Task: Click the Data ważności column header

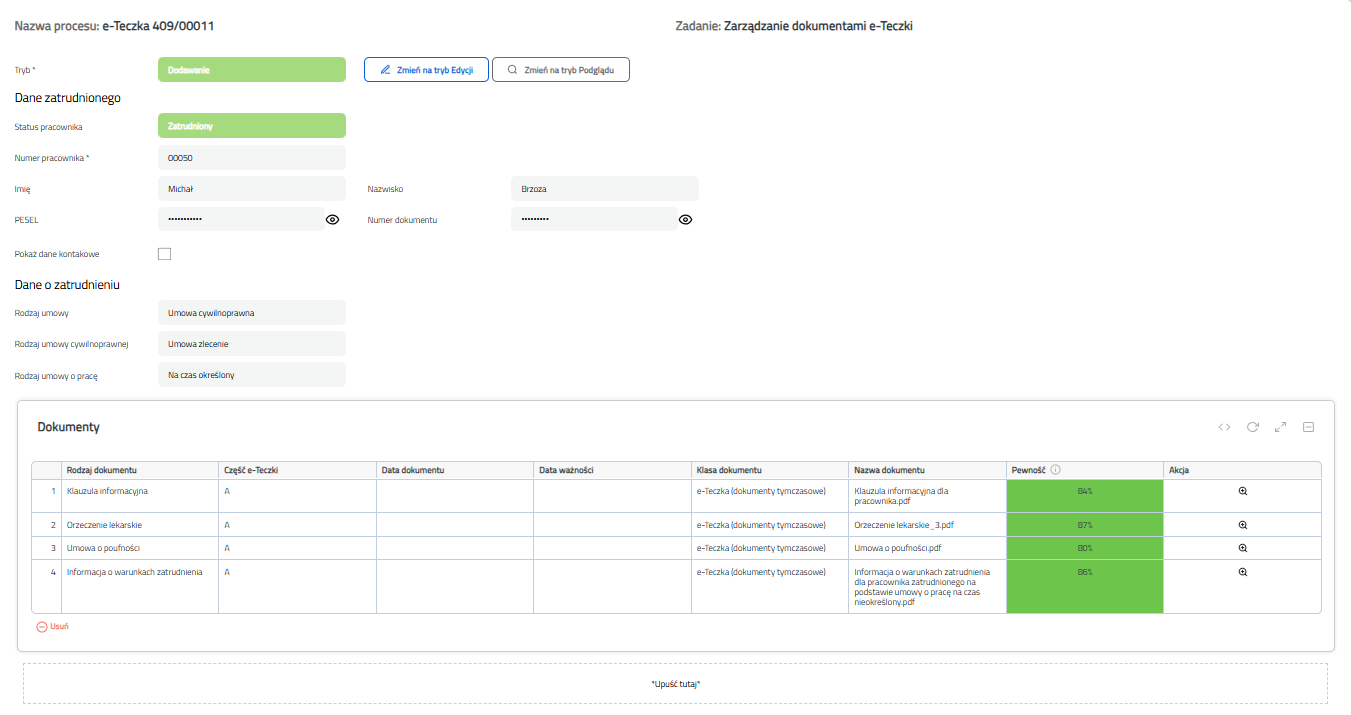Action: click(x=612, y=470)
